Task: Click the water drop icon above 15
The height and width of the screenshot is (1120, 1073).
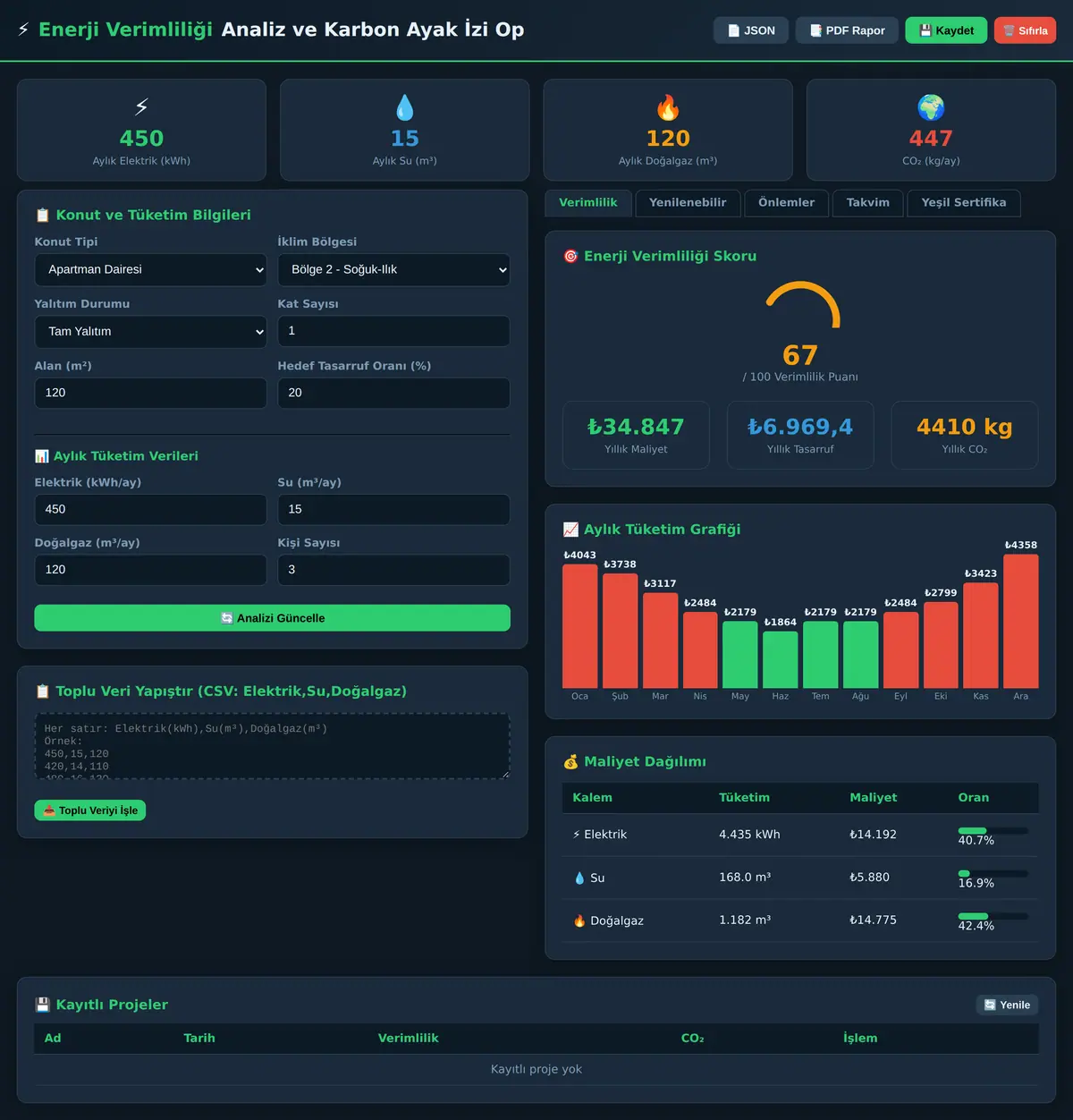Action: click(405, 107)
